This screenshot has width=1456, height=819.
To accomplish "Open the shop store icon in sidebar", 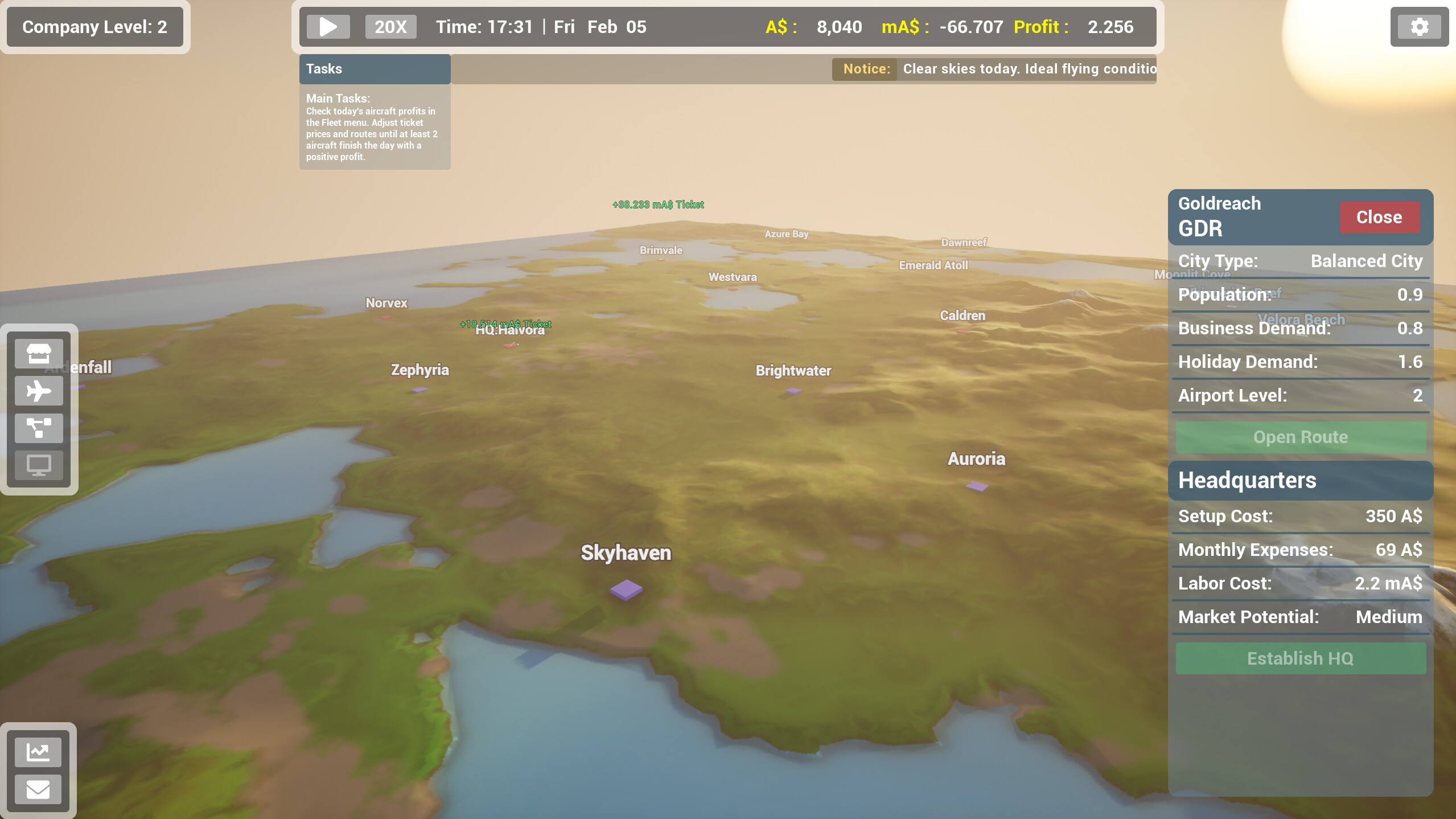I will [x=39, y=354].
